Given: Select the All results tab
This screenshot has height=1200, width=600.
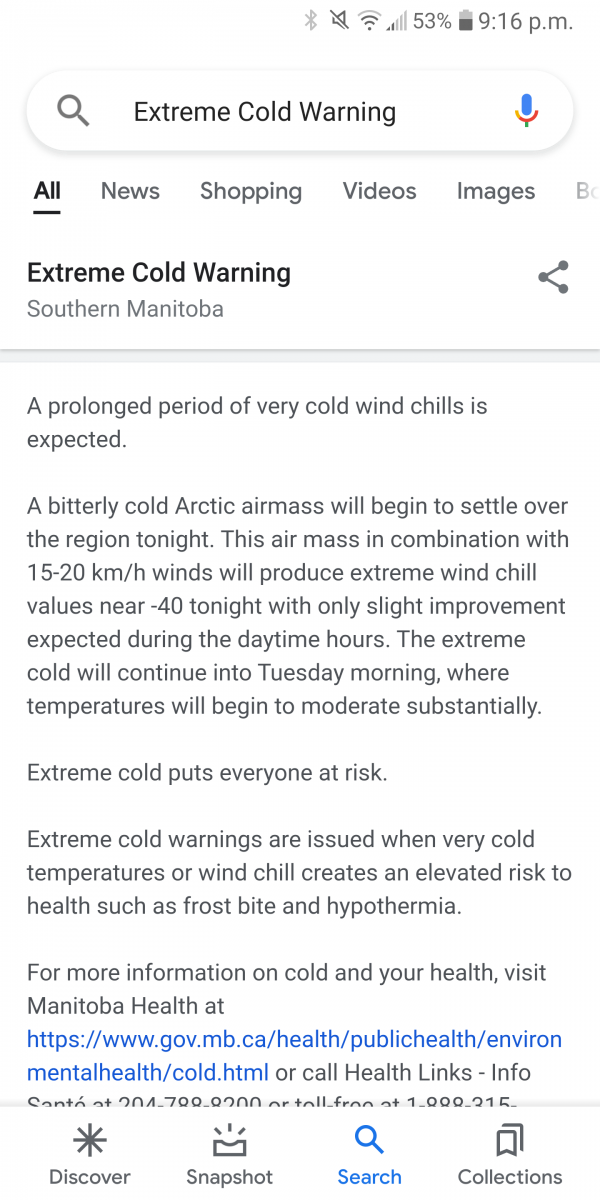Looking at the screenshot, I should [x=47, y=191].
